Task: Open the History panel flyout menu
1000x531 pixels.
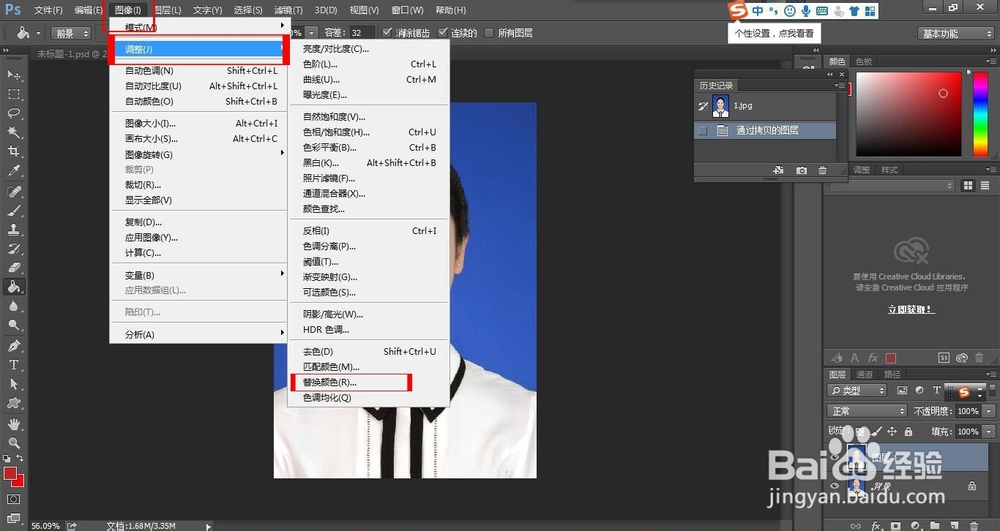Action: 841,85
